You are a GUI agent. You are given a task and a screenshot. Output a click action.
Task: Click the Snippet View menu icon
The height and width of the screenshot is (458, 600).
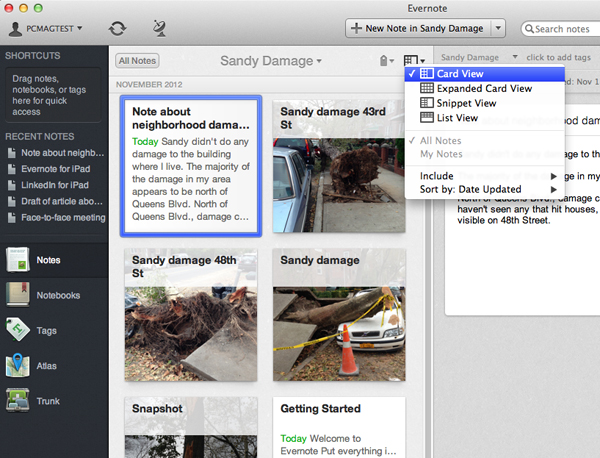(x=427, y=103)
